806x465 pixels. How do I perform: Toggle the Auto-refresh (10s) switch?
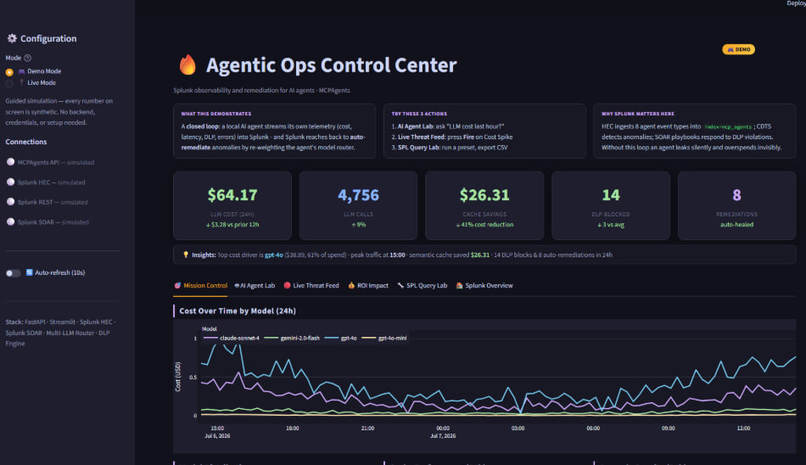click(x=13, y=273)
